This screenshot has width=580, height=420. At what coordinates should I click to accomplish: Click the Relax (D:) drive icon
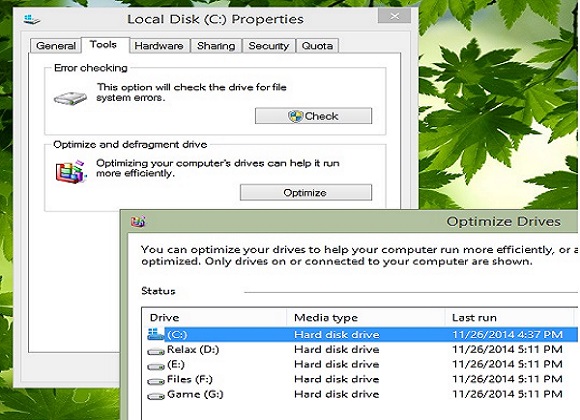pos(156,351)
